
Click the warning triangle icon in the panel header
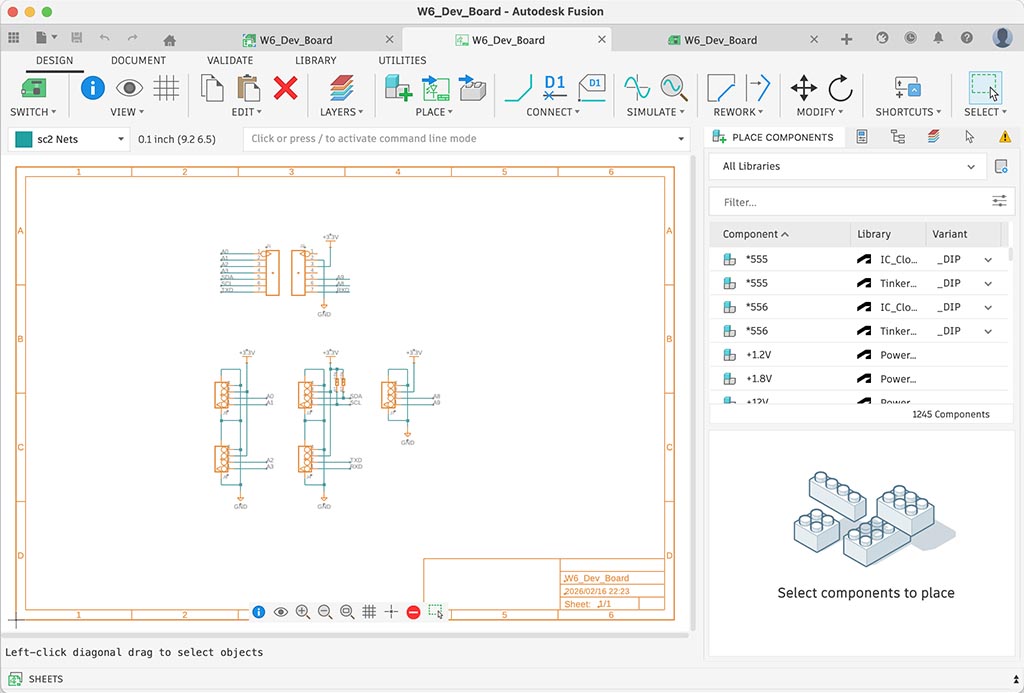coord(1005,137)
